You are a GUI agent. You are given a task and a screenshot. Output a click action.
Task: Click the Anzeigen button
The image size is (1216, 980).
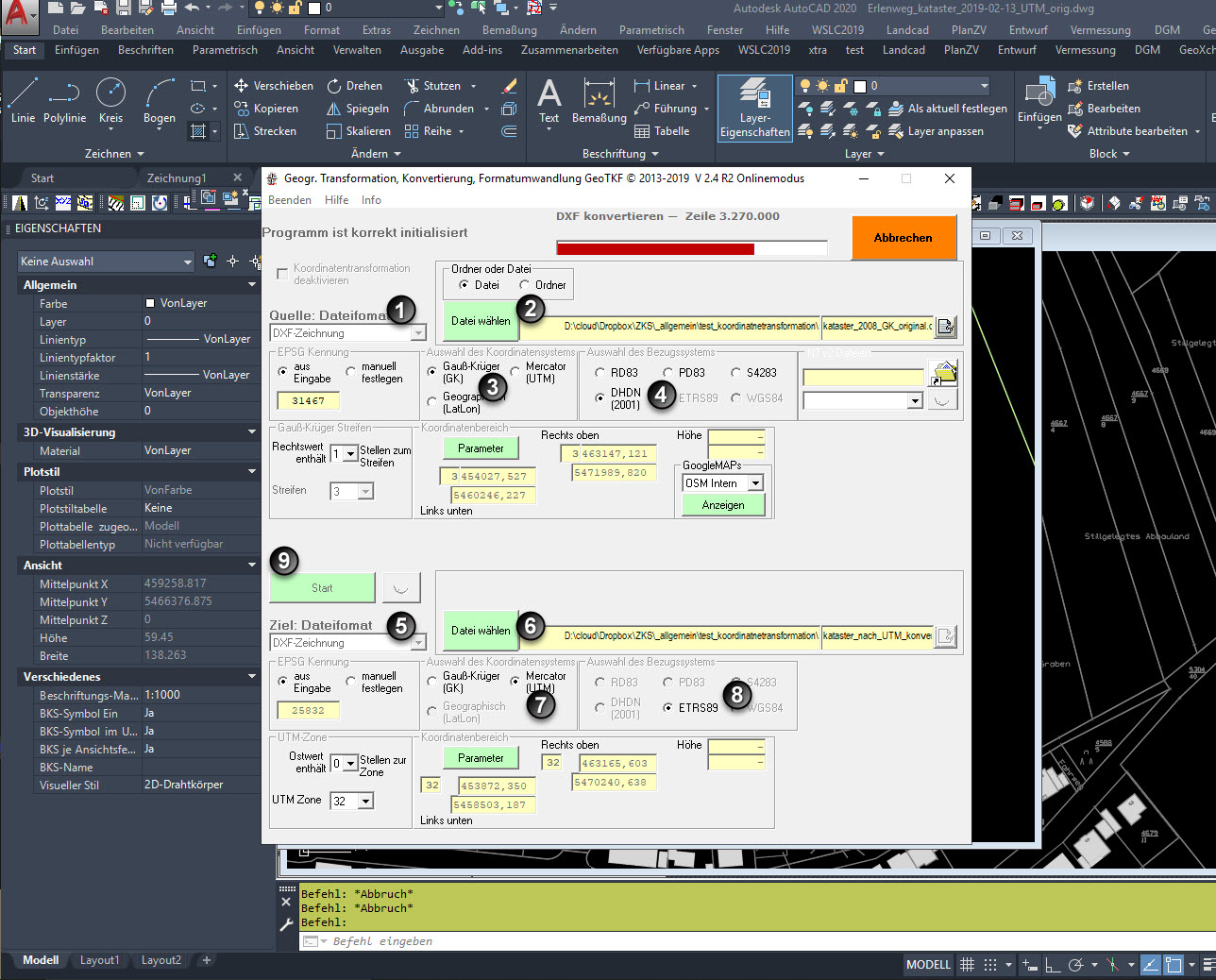click(723, 505)
